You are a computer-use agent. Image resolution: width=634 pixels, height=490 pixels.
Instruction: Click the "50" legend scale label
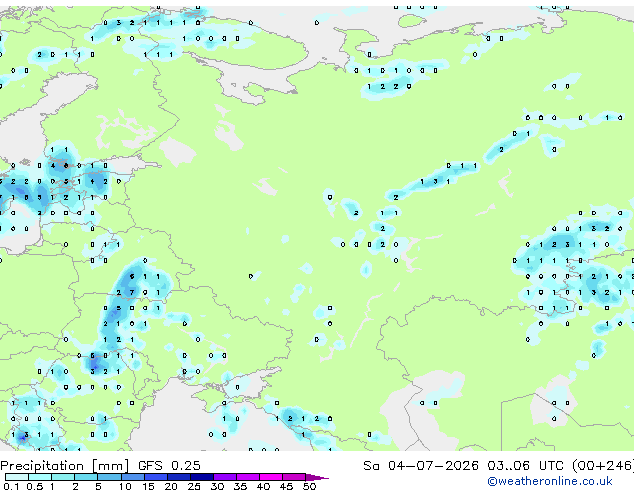click(x=309, y=486)
